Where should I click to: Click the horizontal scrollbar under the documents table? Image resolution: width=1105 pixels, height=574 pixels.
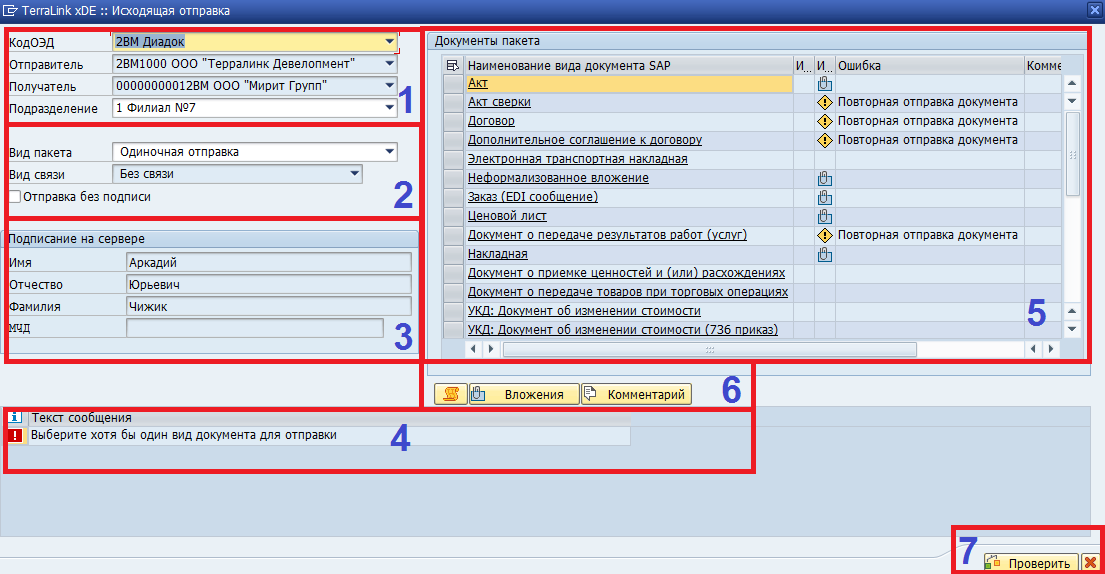click(x=710, y=349)
